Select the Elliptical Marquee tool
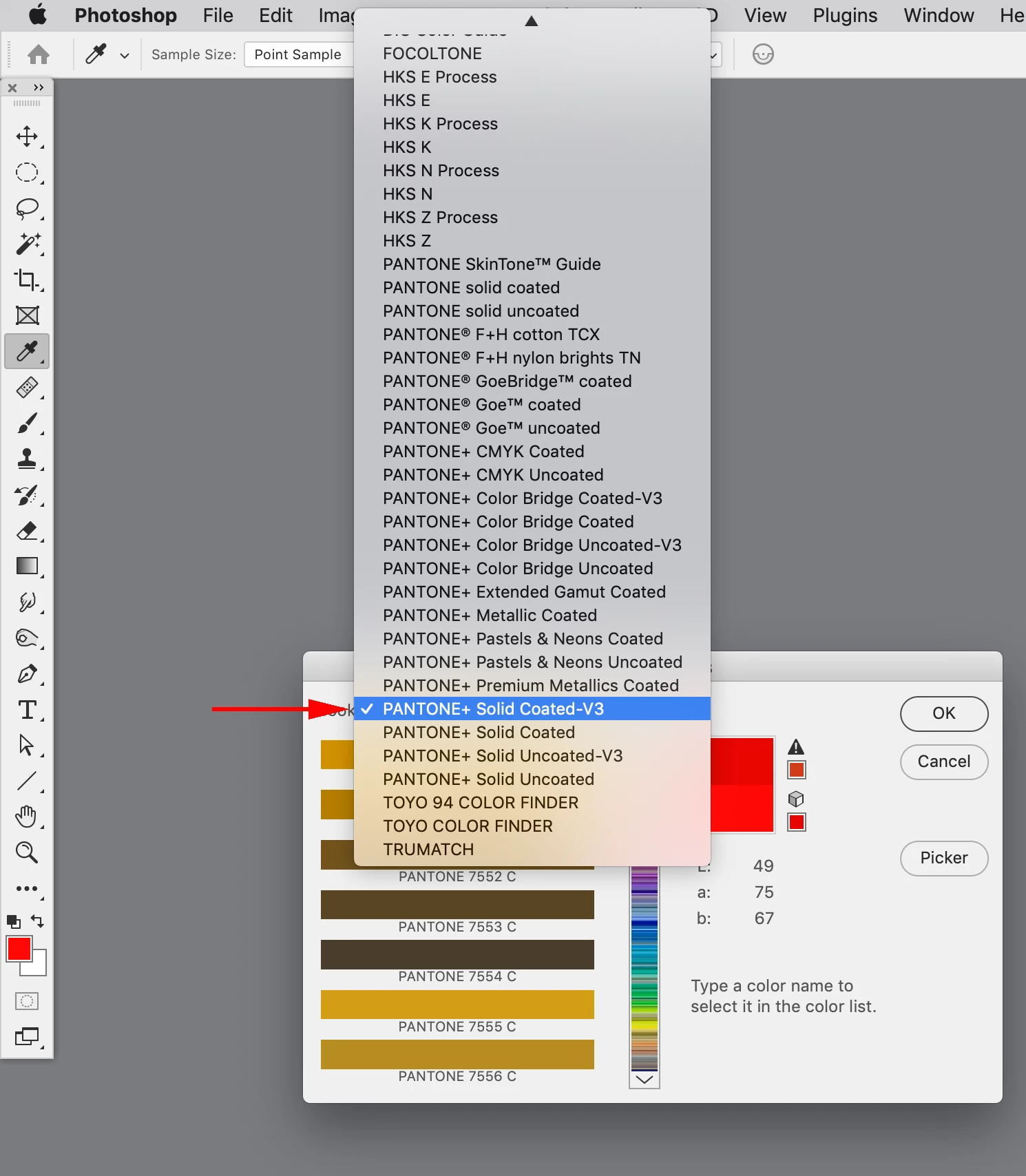The height and width of the screenshot is (1176, 1026). tap(27, 172)
